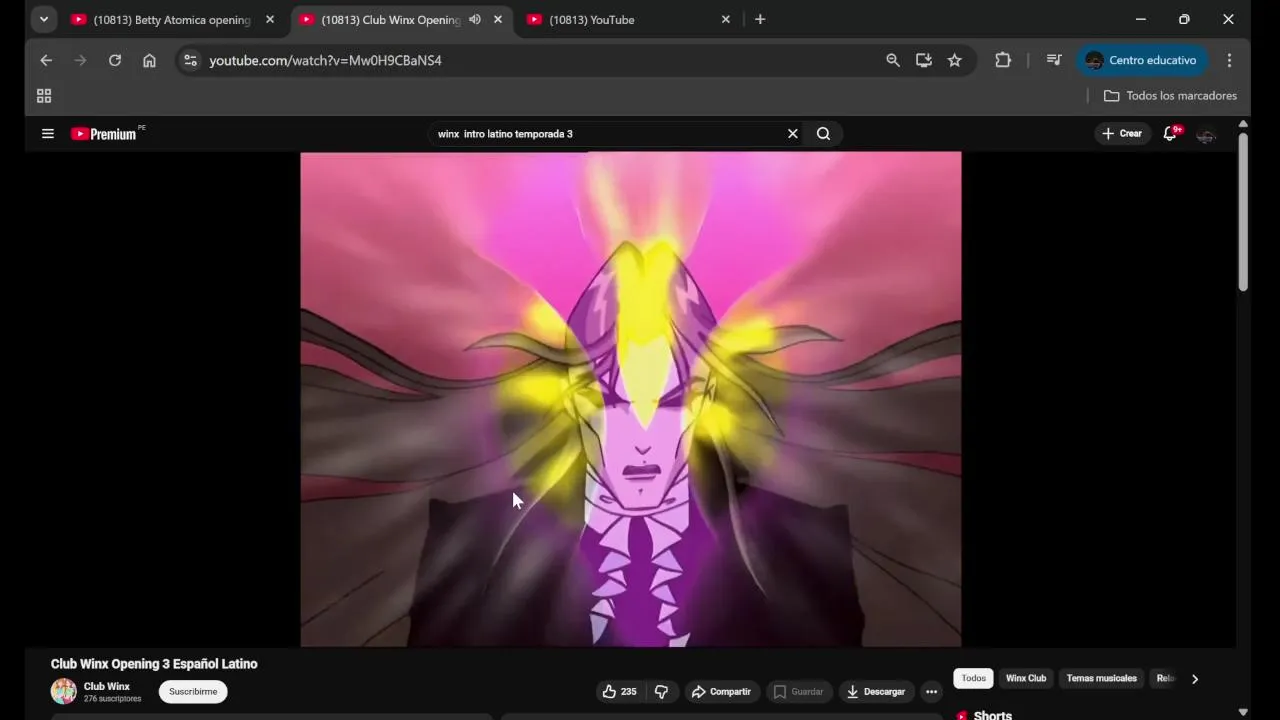Open the Crear button
Image resolution: width=1280 pixels, height=720 pixels.
1121,133
